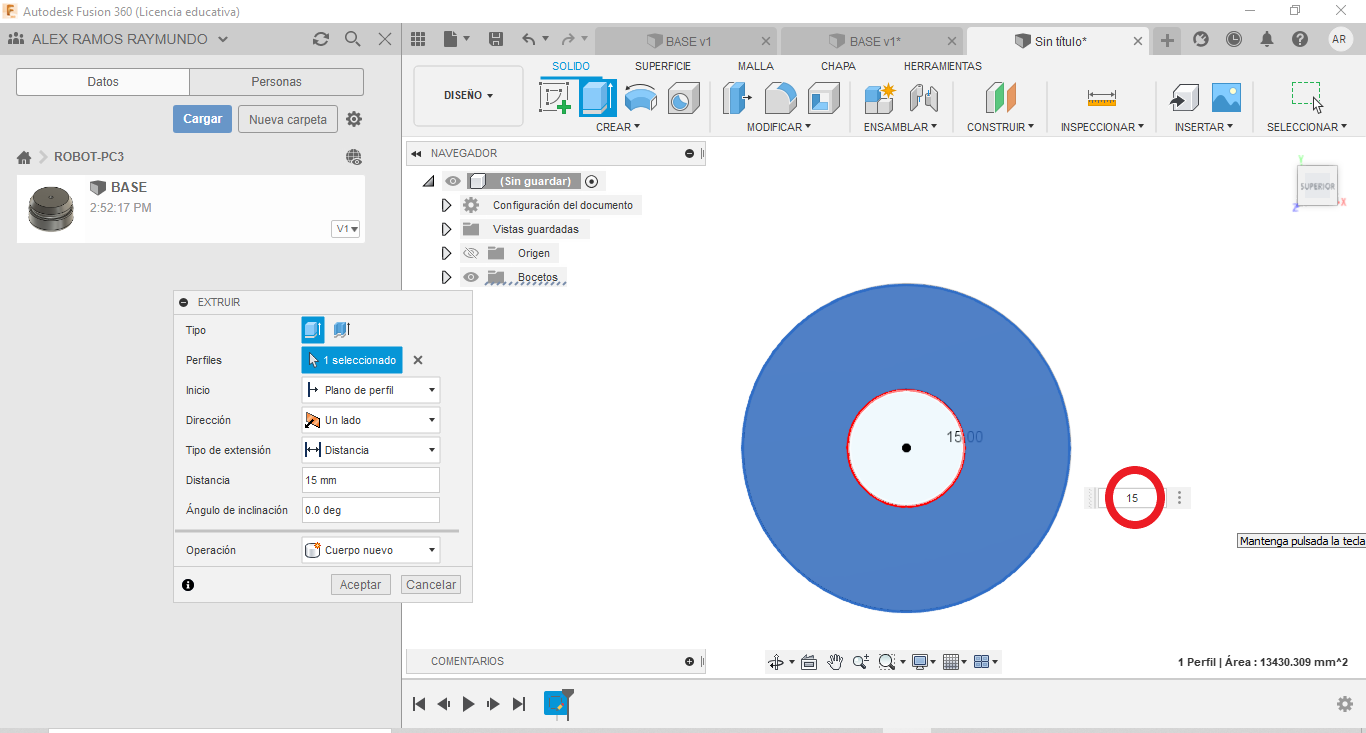This screenshot has height=733, width=1366.
Task: Click the Save icon in top bar
Action: [x=496, y=39]
